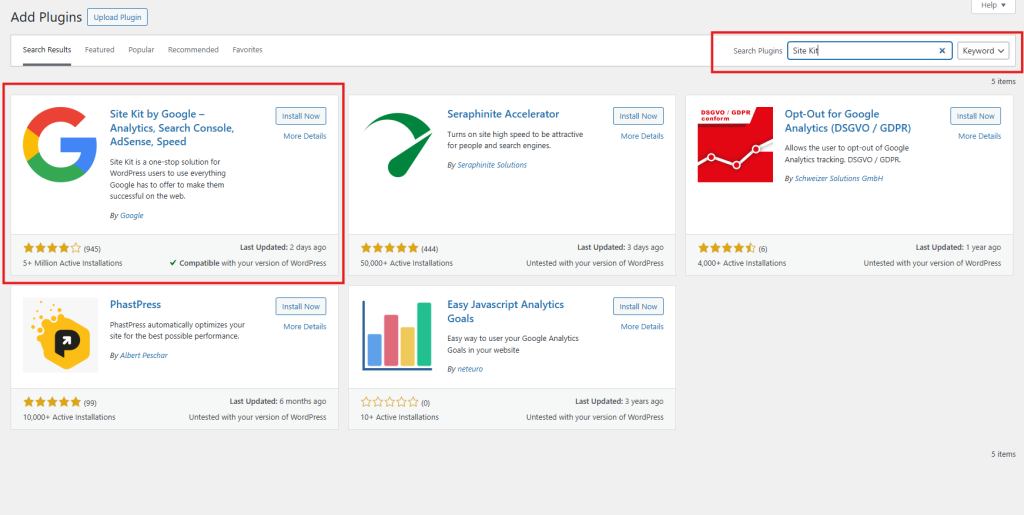This screenshot has width=1024, height=515.
Task: Open the Keyword search type dropdown
Action: [983, 51]
